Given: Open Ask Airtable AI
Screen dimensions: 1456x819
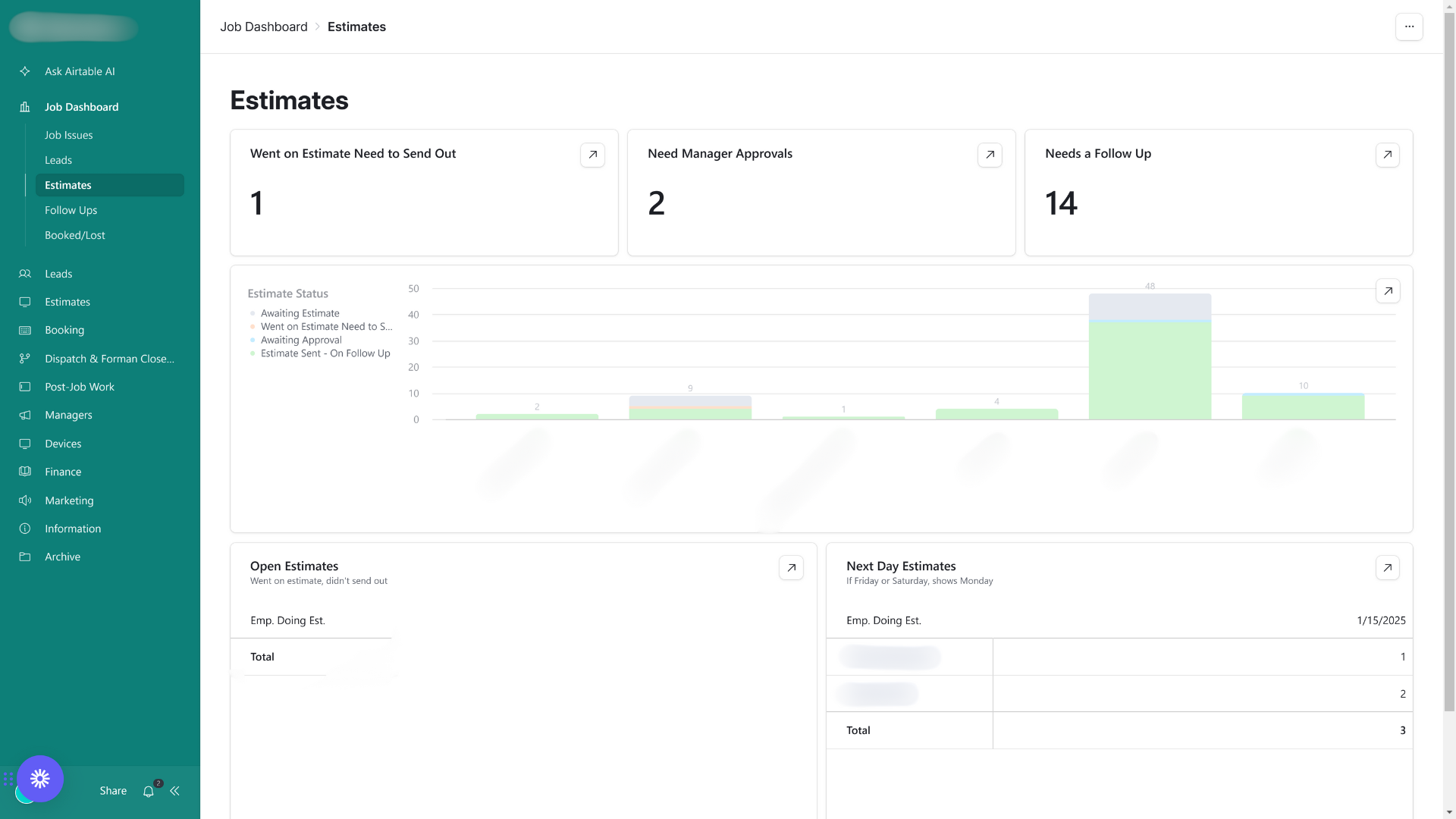Looking at the screenshot, I should [80, 71].
